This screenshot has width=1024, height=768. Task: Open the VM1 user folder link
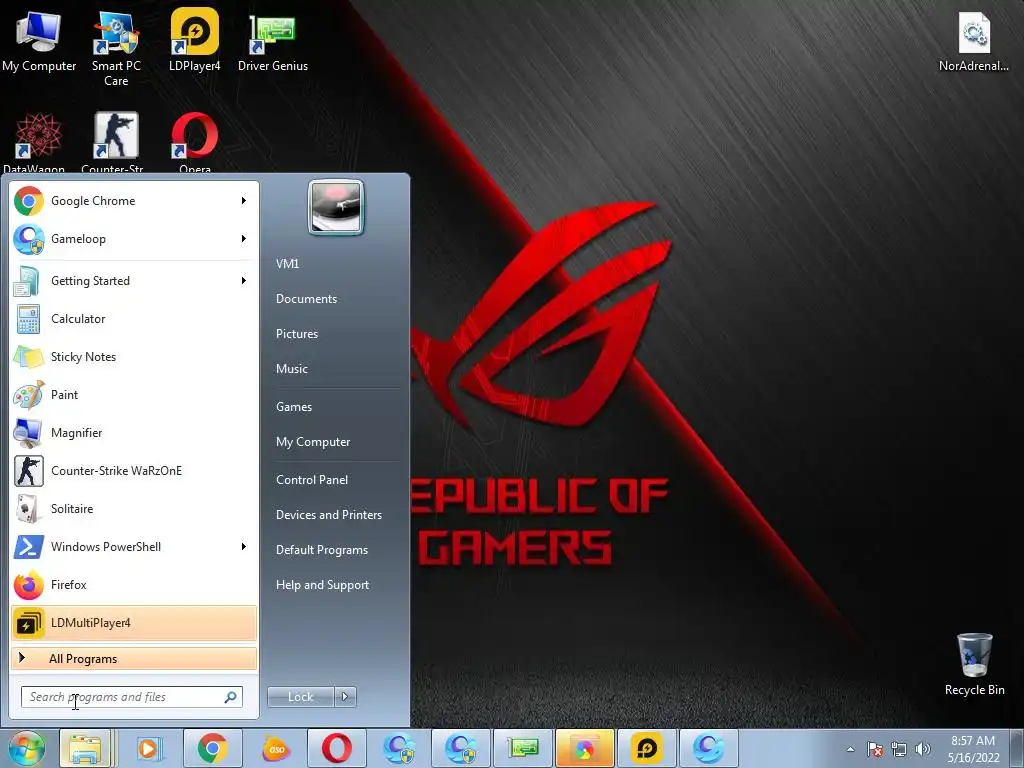[287, 264]
